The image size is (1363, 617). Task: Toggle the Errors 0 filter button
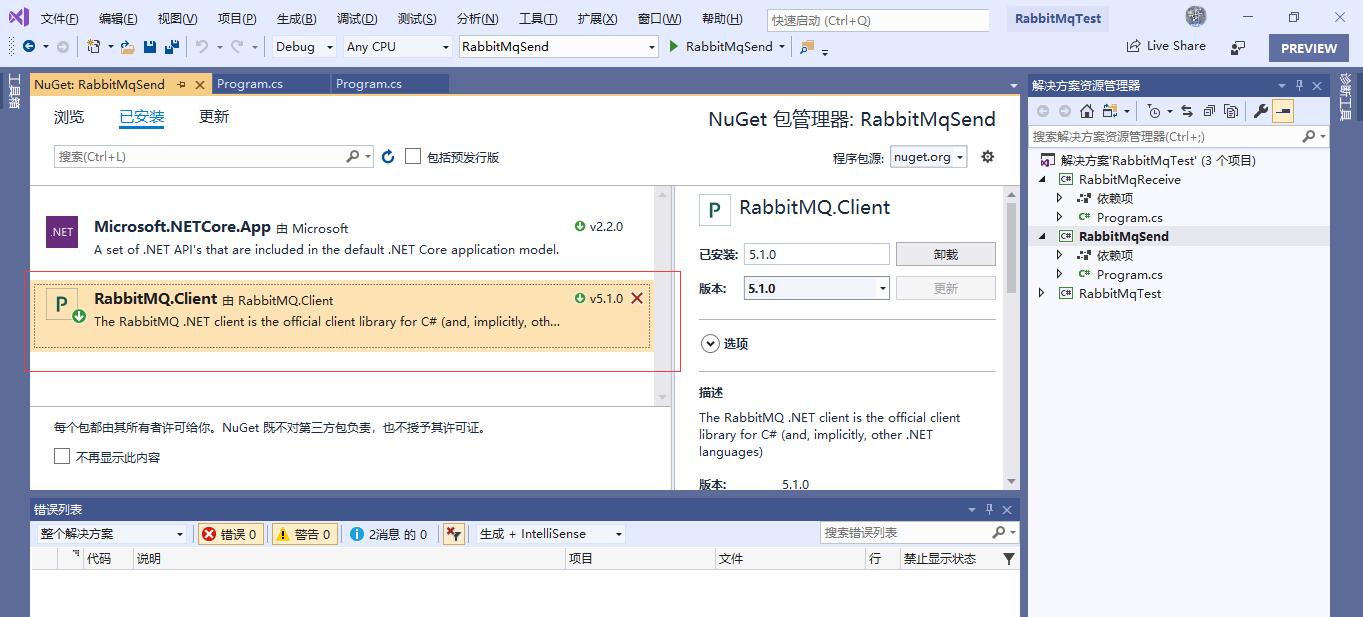(x=230, y=534)
